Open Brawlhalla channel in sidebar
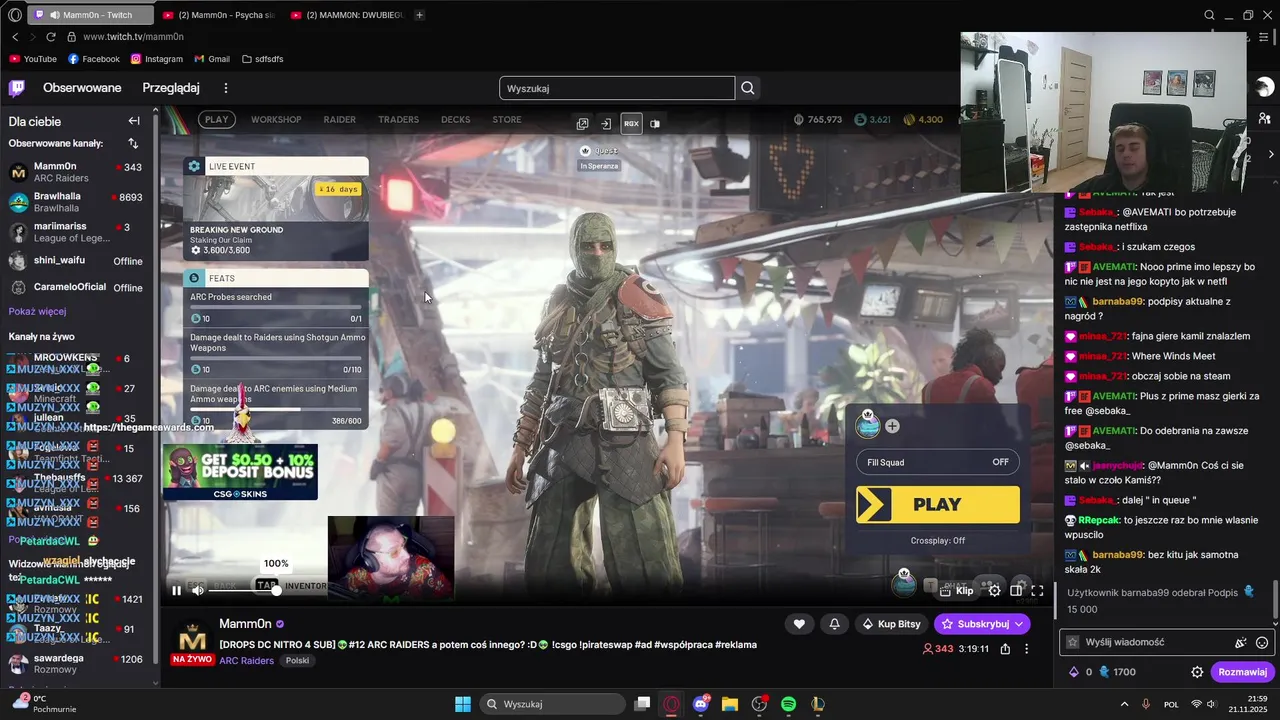This screenshot has width=1280, height=720. (x=76, y=202)
